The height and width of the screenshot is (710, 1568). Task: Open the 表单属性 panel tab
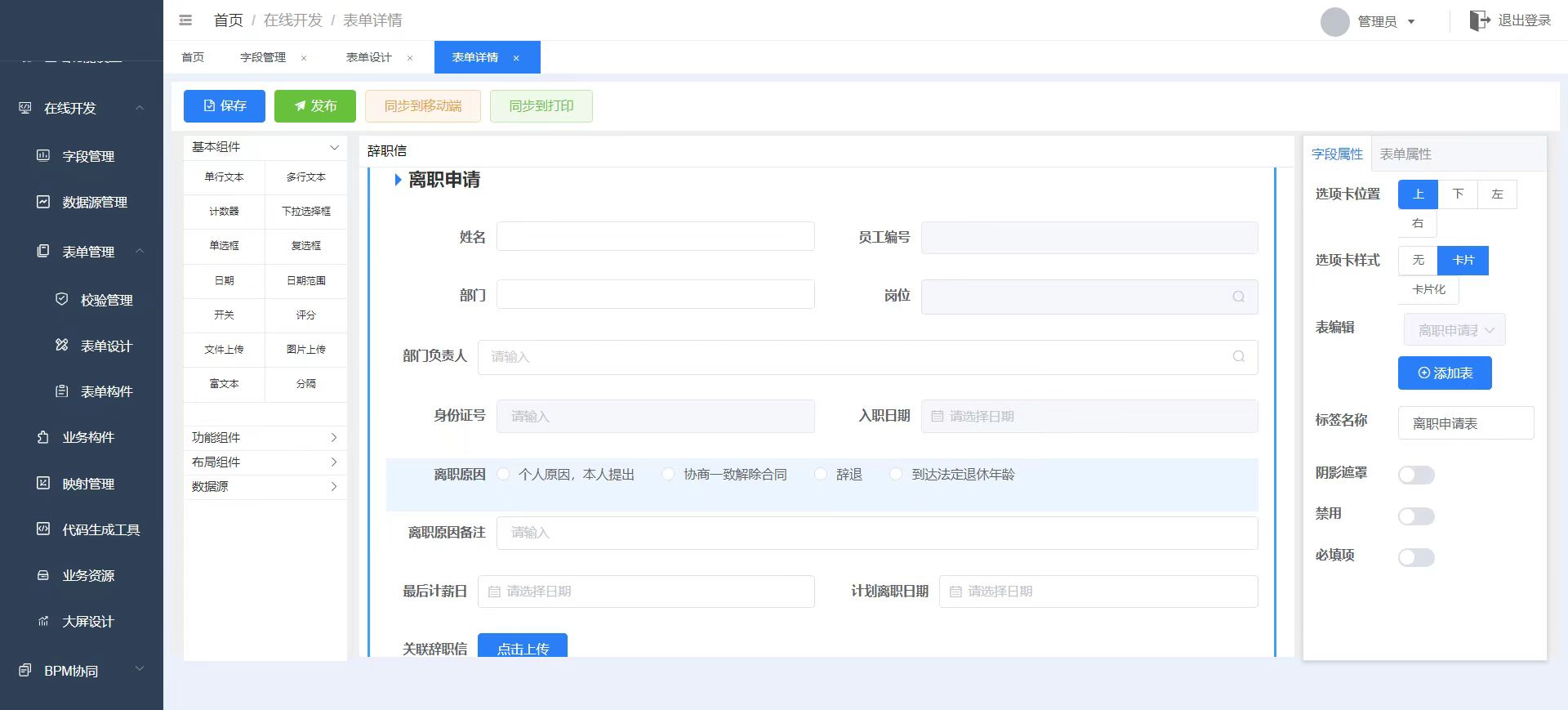(1405, 154)
